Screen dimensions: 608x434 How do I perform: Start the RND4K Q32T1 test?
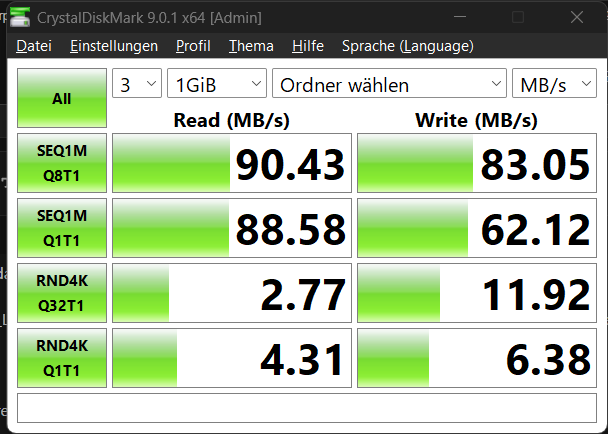tap(62, 293)
